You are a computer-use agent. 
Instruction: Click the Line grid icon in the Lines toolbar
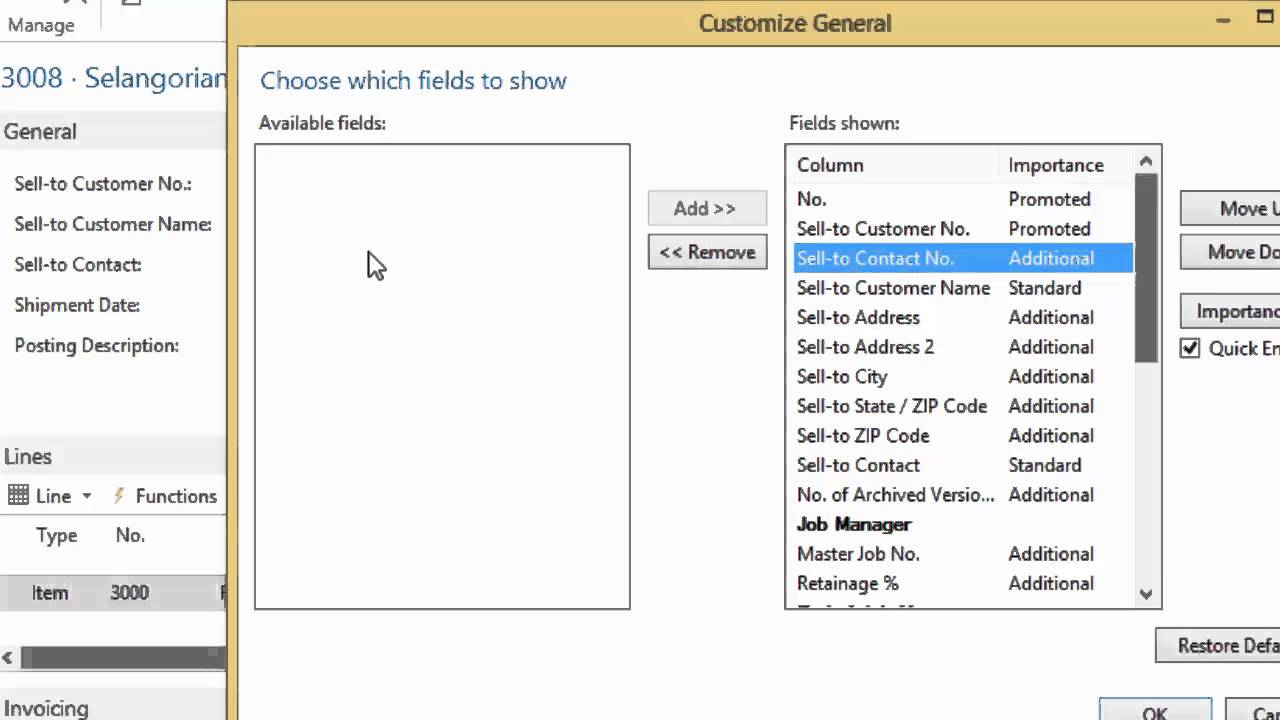pyautogui.click(x=18, y=495)
